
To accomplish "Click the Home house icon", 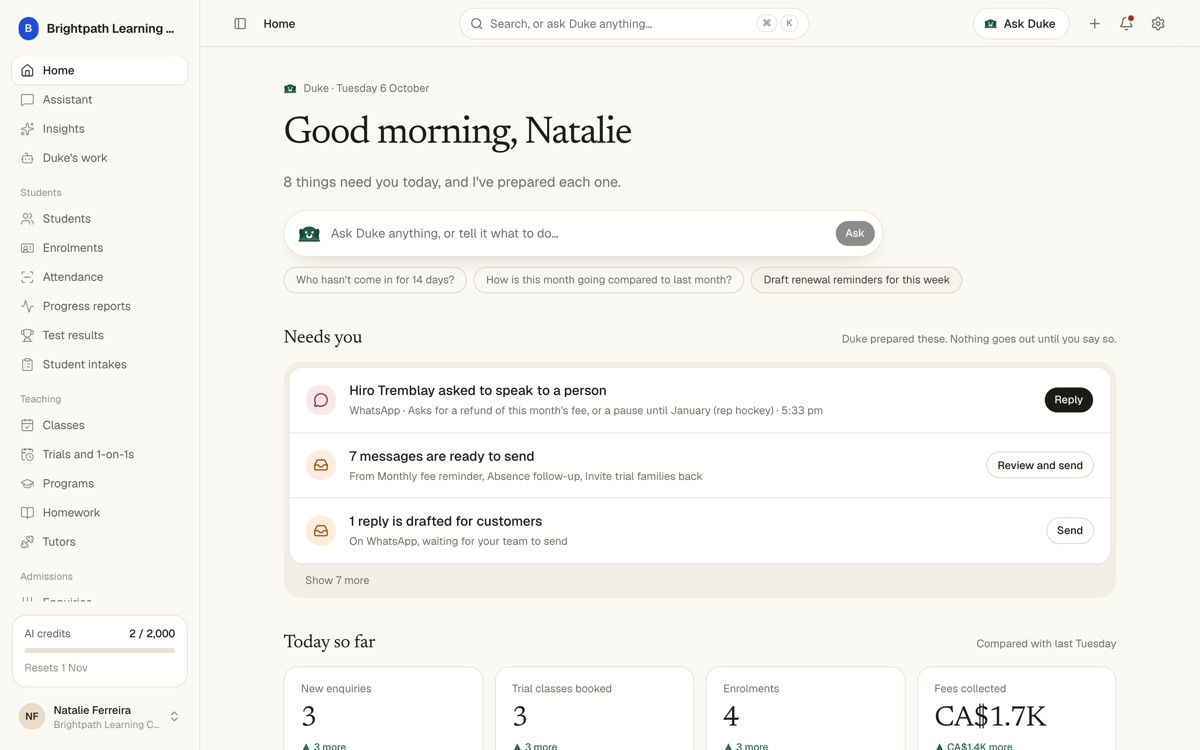I will (27, 71).
